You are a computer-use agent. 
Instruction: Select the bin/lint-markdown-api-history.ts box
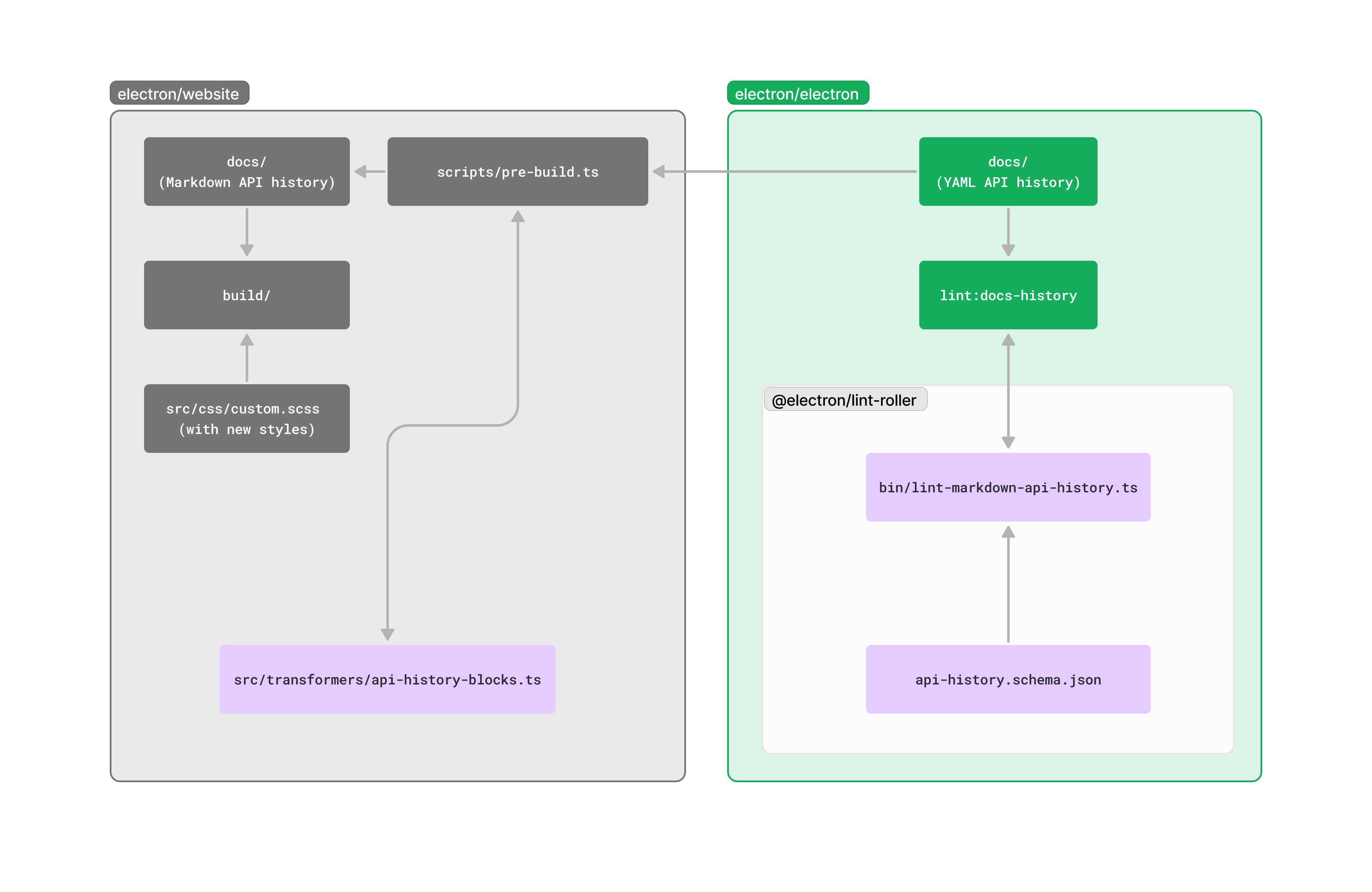tap(1008, 487)
